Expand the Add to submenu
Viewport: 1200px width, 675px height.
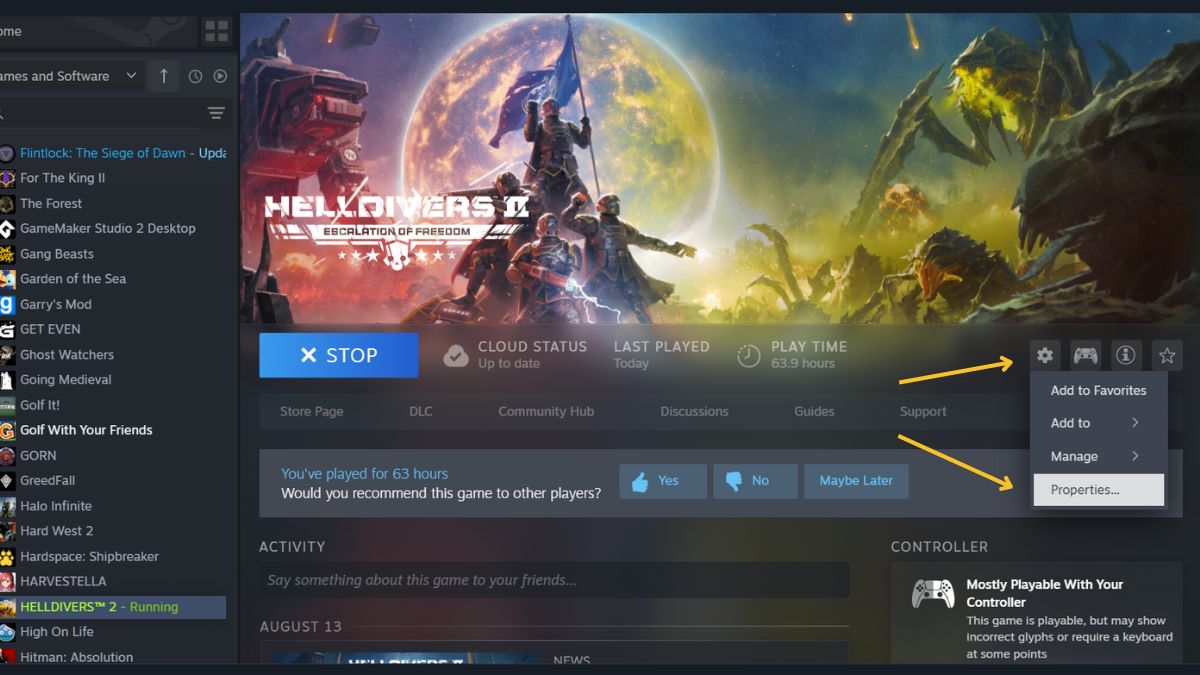click(x=1098, y=423)
